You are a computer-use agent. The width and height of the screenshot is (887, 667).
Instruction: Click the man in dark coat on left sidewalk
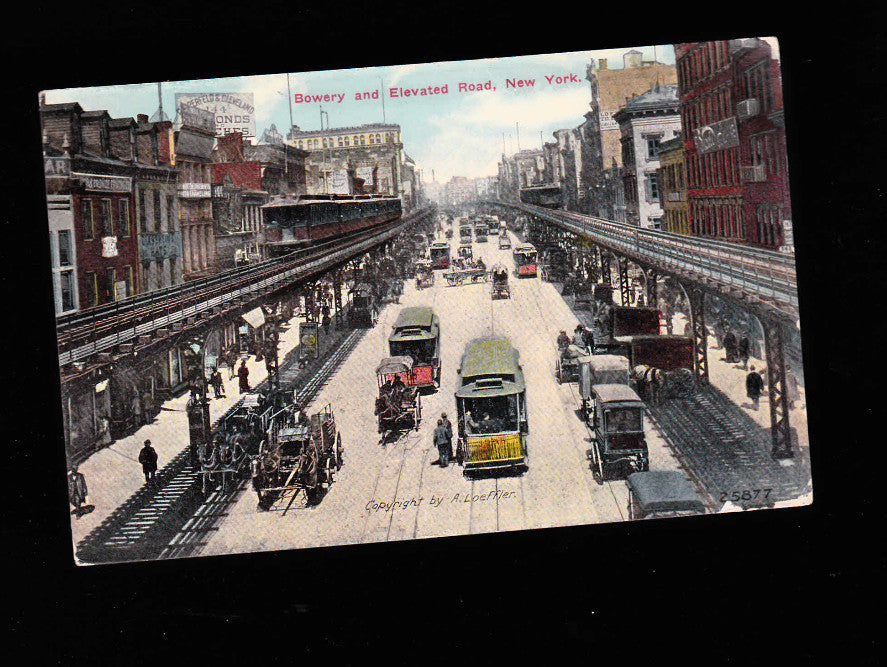click(148, 461)
